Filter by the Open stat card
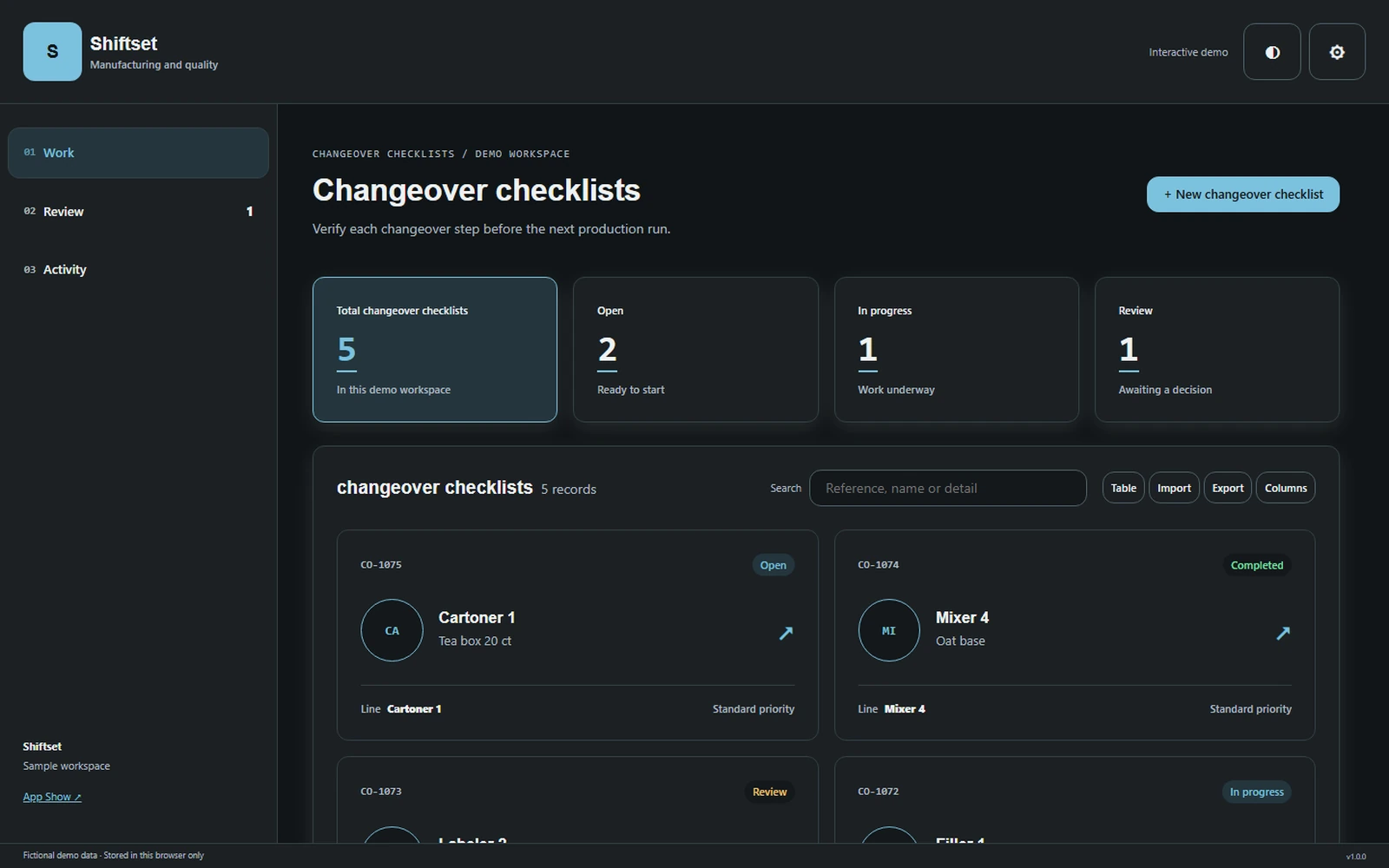Image resolution: width=1389 pixels, height=868 pixels. 695,349
